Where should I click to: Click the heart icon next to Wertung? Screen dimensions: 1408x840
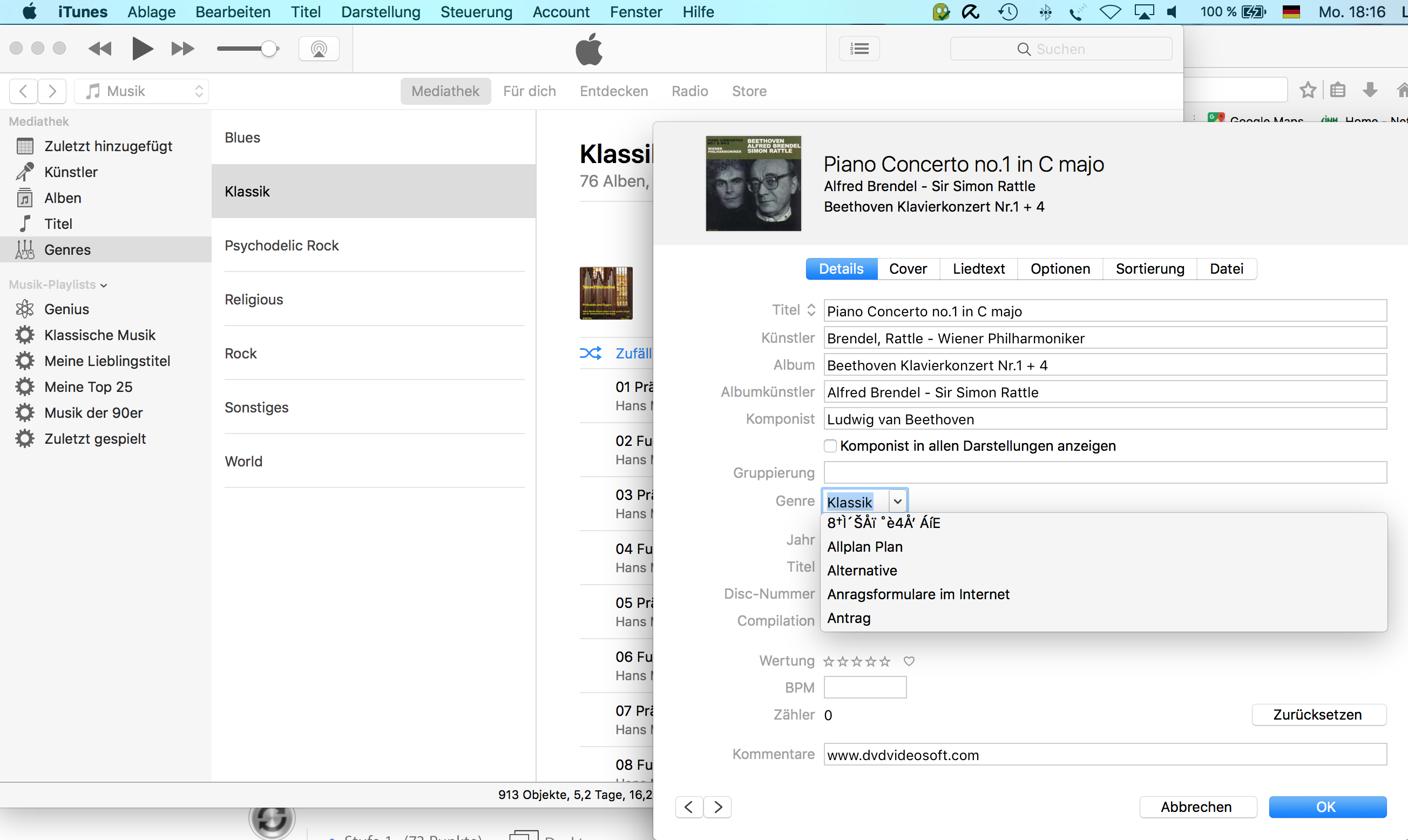pos(909,661)
